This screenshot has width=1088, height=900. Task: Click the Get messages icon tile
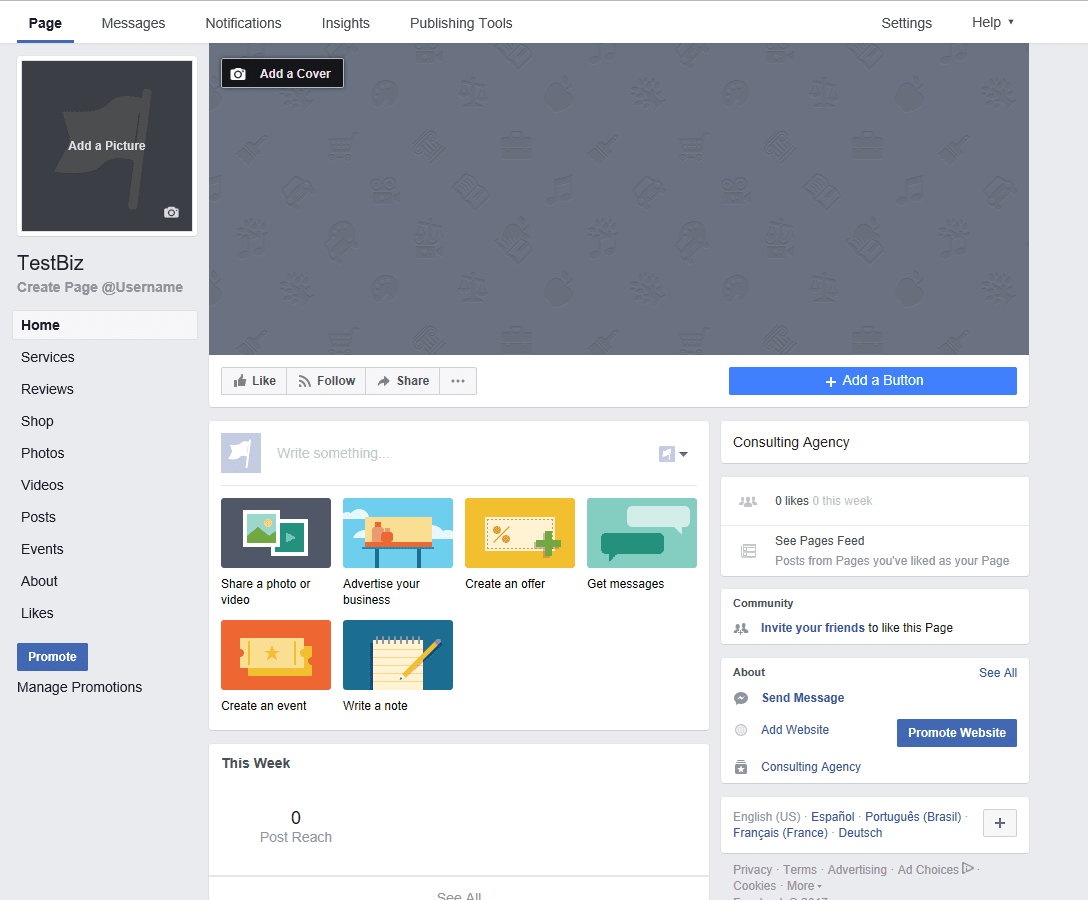click(x=641, y=533)
